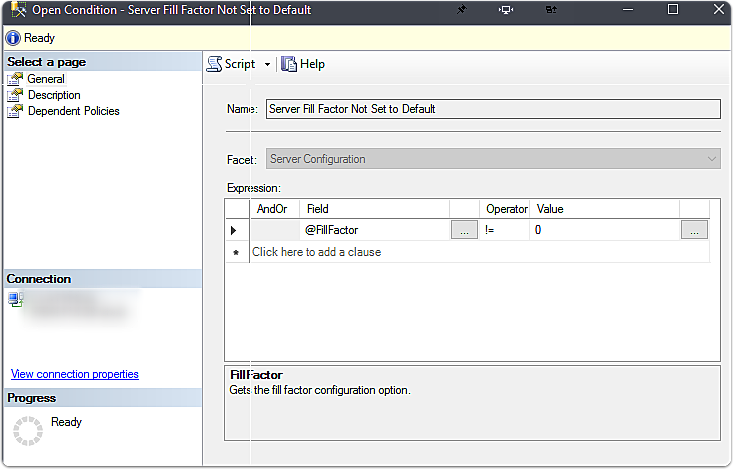
Task: Click the General page icon
Action: [x=15, y=79]
